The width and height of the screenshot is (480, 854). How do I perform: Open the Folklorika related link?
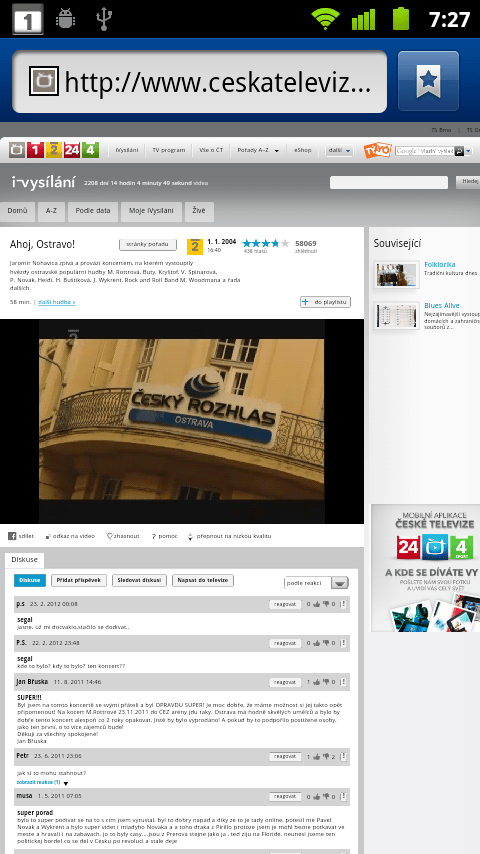click(440, 265)
